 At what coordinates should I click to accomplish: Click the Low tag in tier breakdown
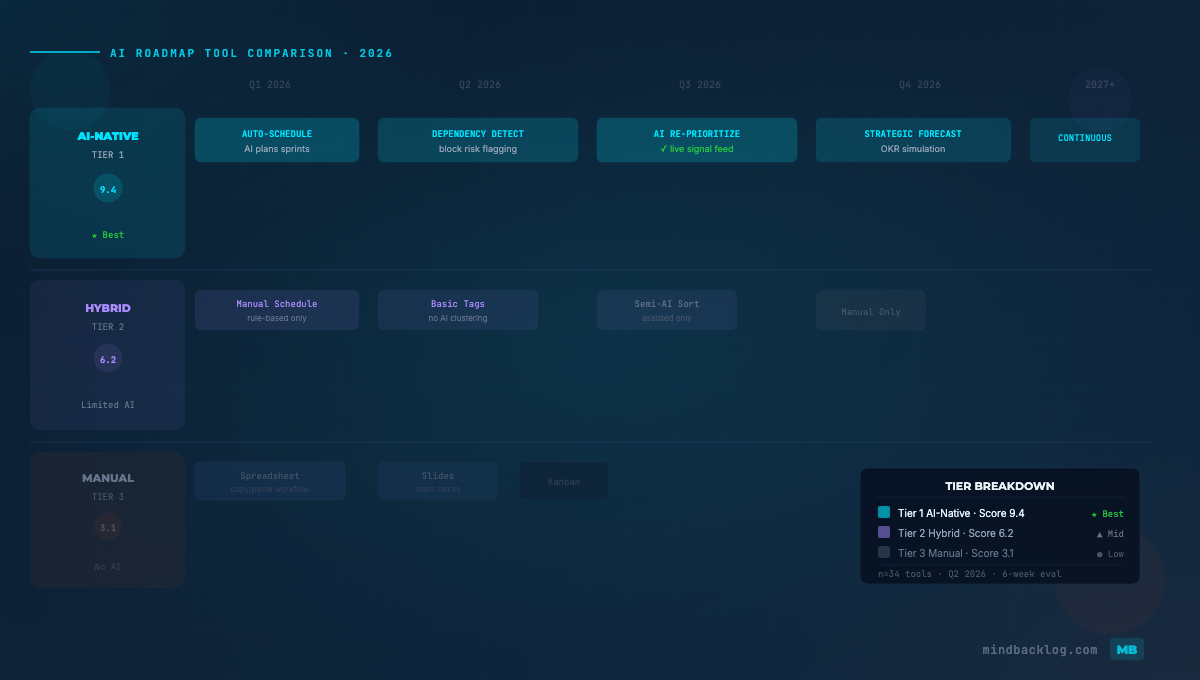(1110, 554)
